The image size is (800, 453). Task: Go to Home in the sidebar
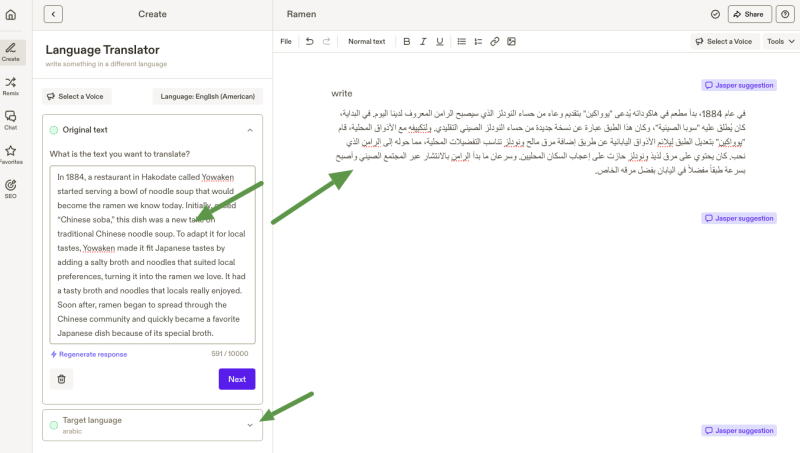11,14
